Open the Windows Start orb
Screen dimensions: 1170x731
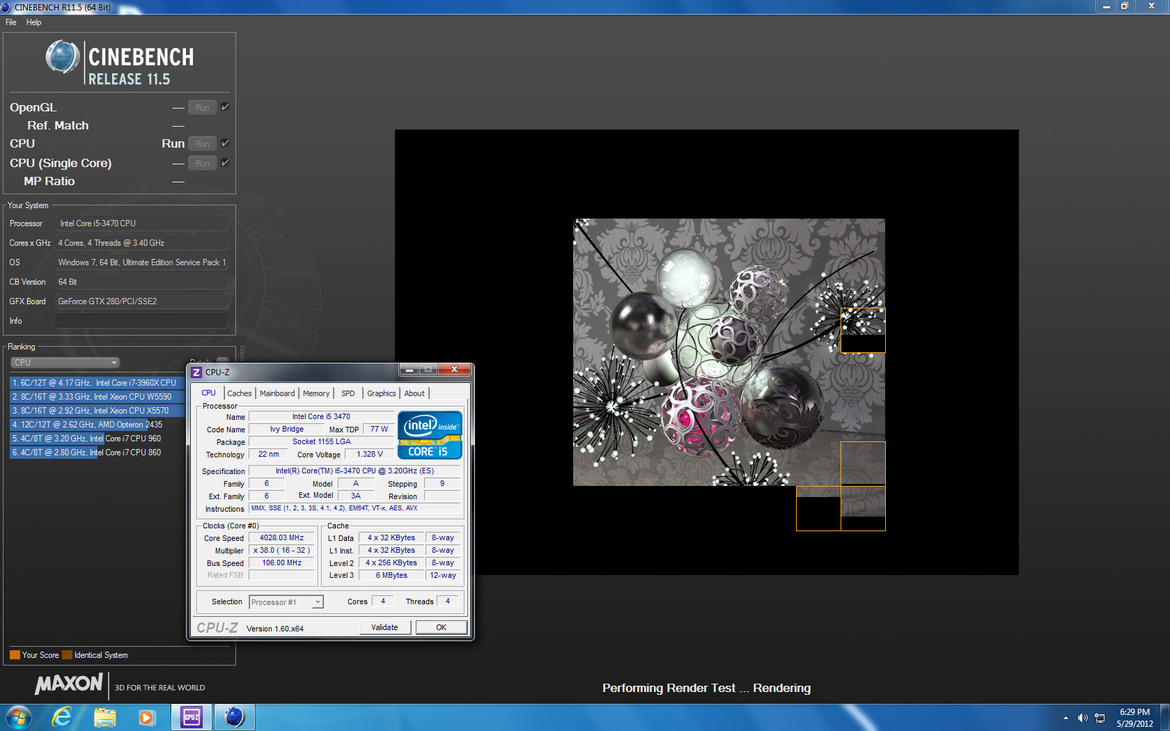coord(18,718)
